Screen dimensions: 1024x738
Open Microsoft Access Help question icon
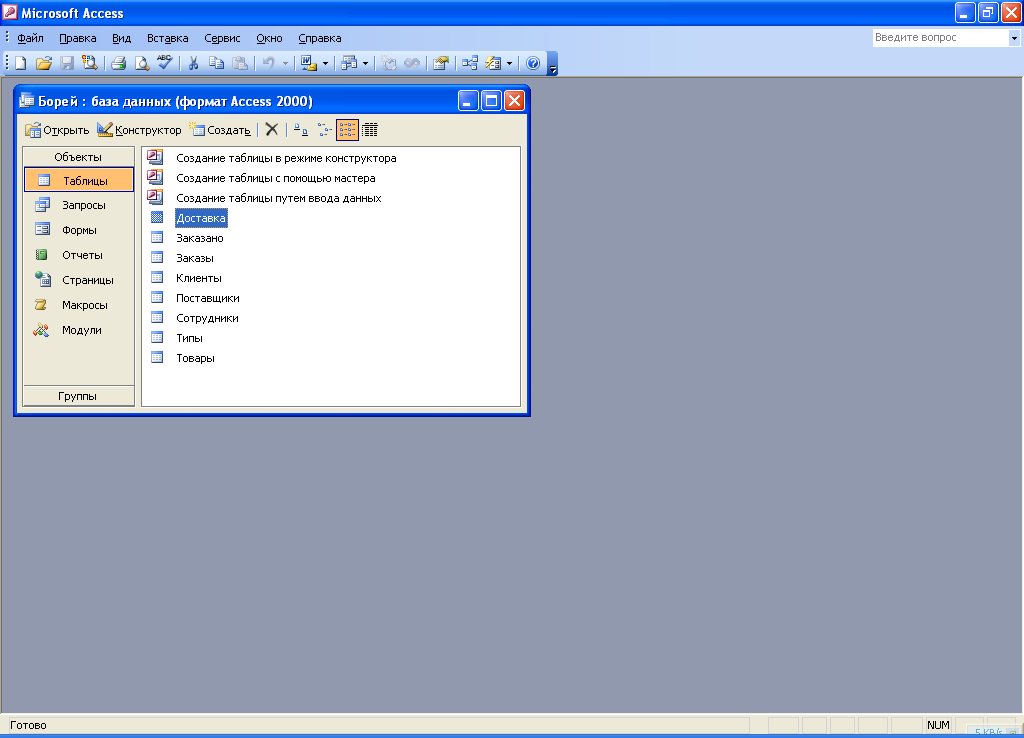(x=533, y=63)
